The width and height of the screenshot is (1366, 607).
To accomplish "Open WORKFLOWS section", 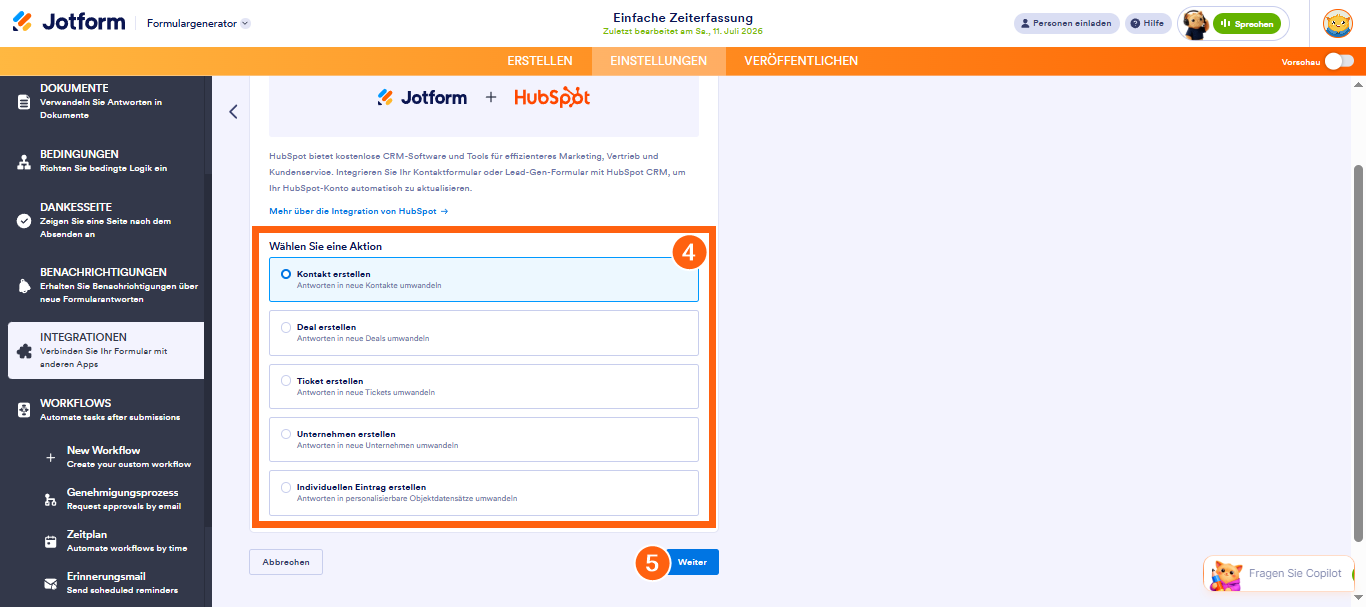I will [106, 410].
